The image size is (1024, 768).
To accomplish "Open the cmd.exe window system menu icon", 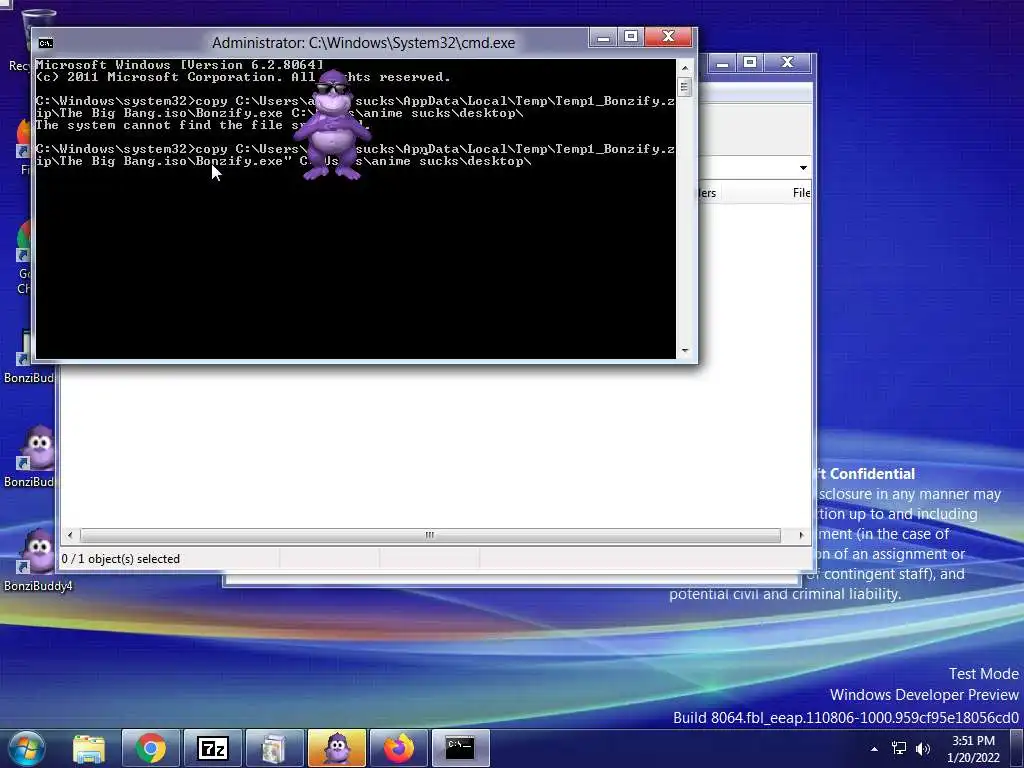I will click(x=46, y=43).
